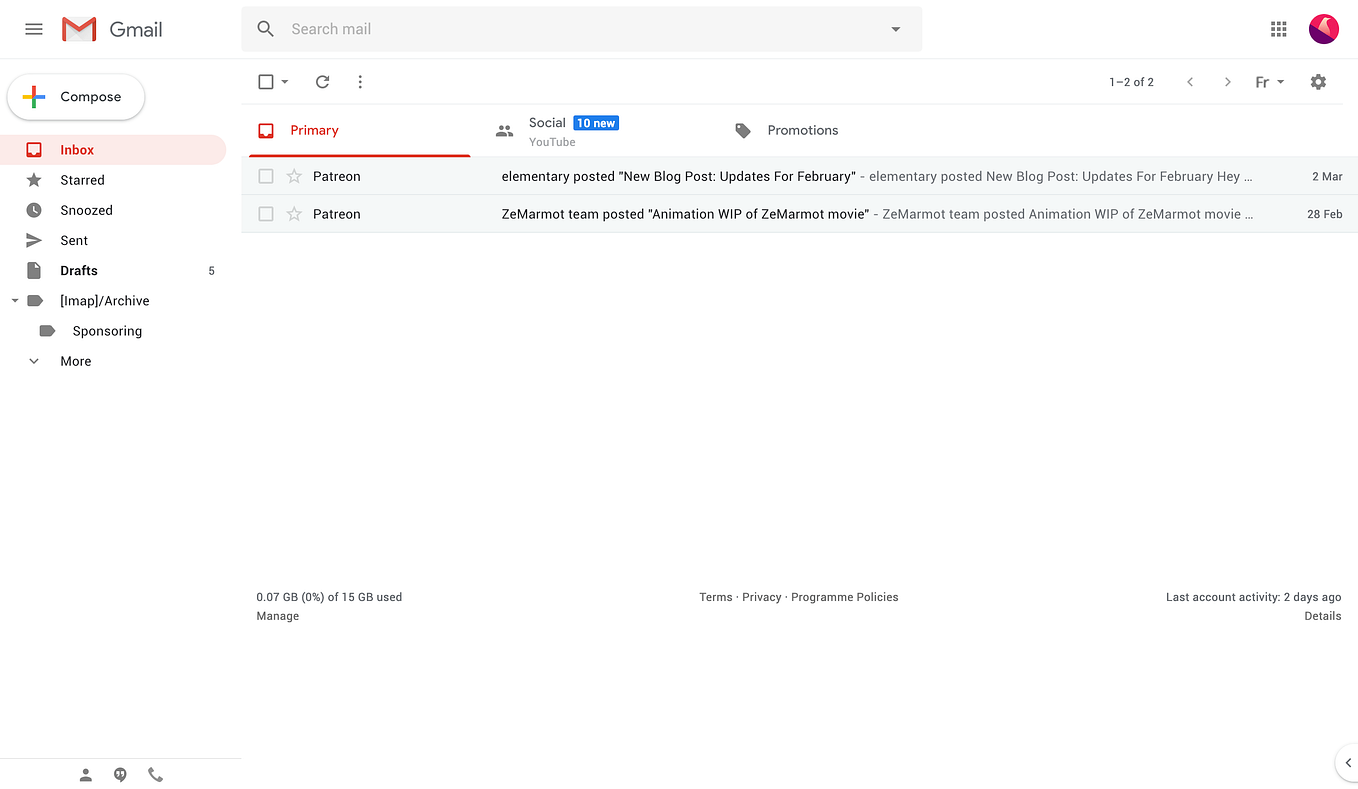Open the Google apps grid
This screenshot has height=789, width=1358.
coord(1278,29)
